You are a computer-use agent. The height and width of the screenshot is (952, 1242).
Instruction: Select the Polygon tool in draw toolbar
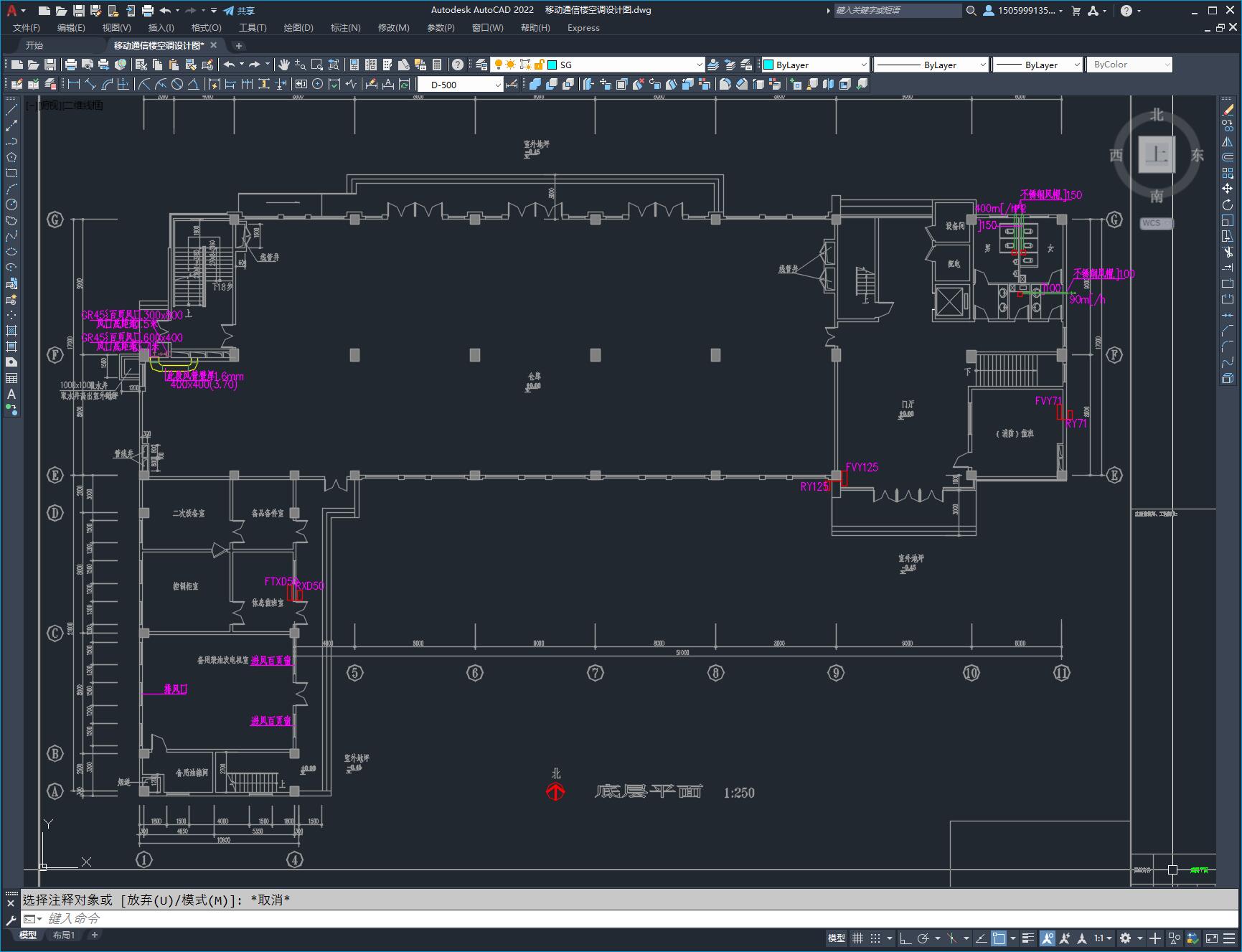(11, 157)
